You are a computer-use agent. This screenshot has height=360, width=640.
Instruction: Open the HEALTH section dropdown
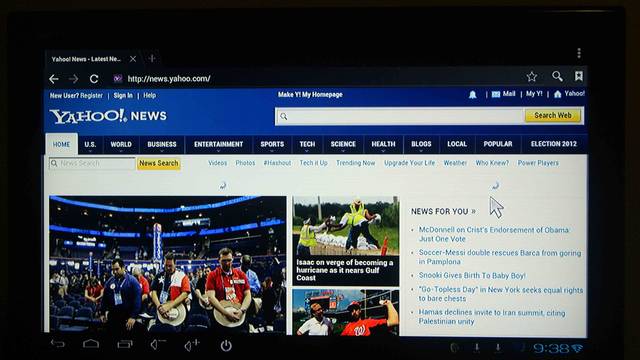click(383, 144)
